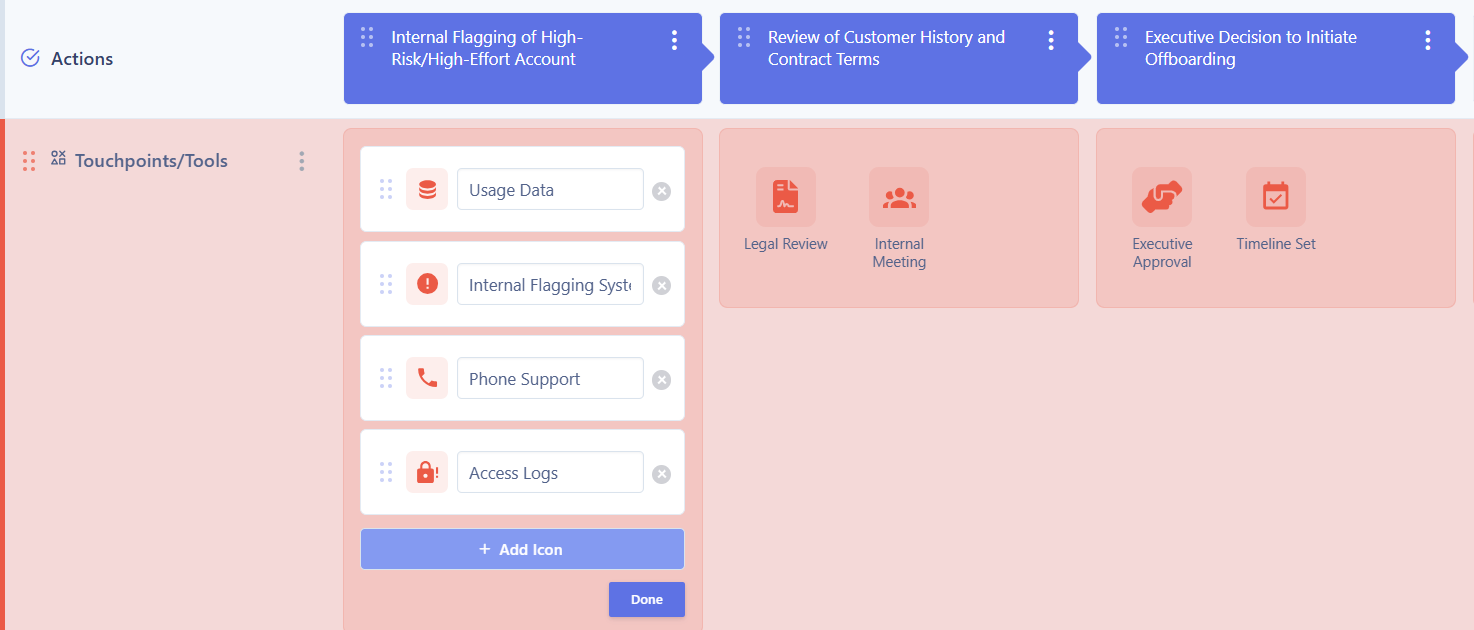Click the padlock icon beside Access Logs
The image size is (1474, 630).
427,471
